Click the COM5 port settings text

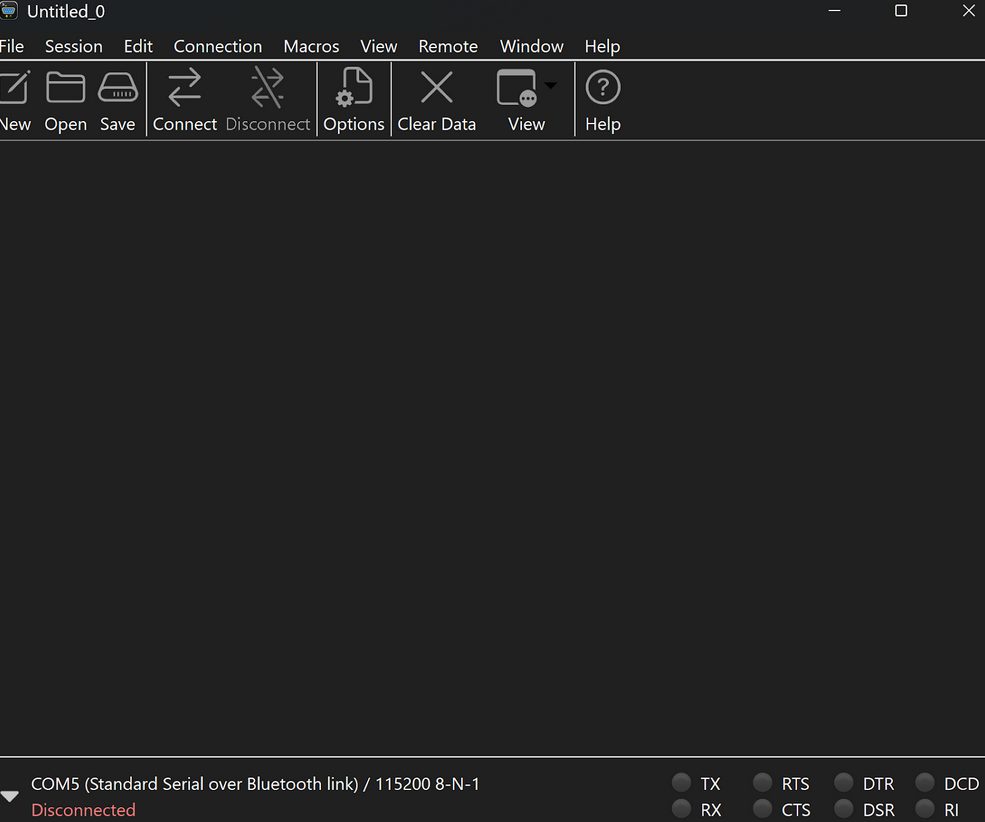click(x=255, y=784)
